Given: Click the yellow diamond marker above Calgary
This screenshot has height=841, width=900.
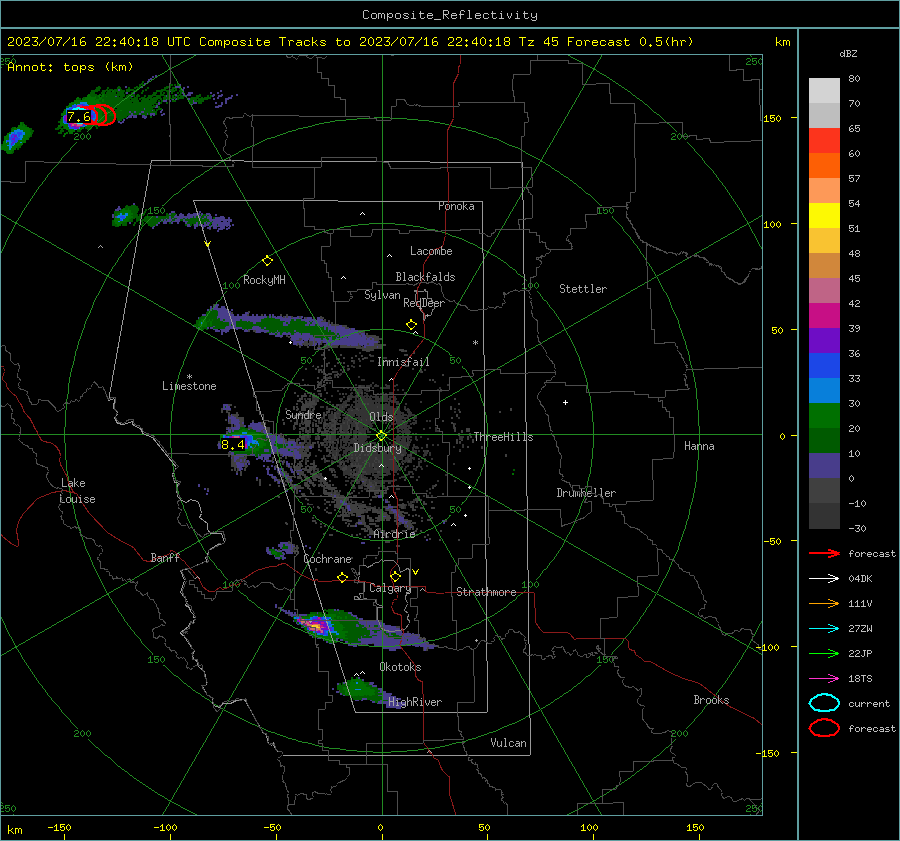Looking at the screenshot, I should coord(395,576).
